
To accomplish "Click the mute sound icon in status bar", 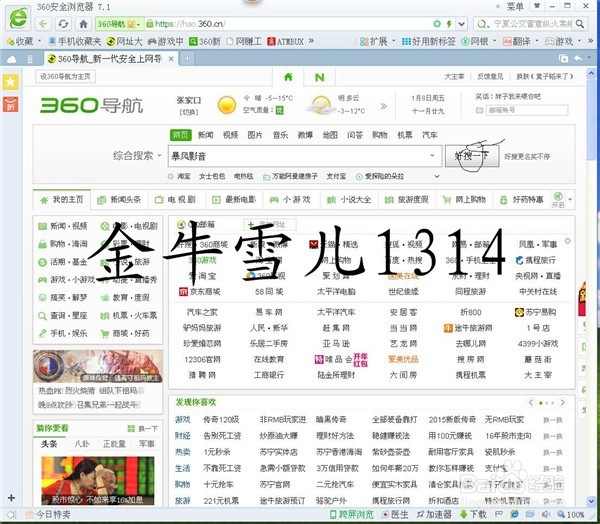I will pos(546,514).
